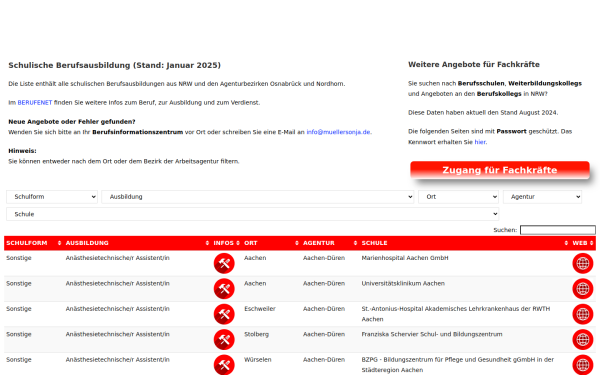Image resolution: width=600 pixels, height=375 pixels.
Task: Open info icon for Universitätsklinikum Aachen row
Action: [224, 289]
